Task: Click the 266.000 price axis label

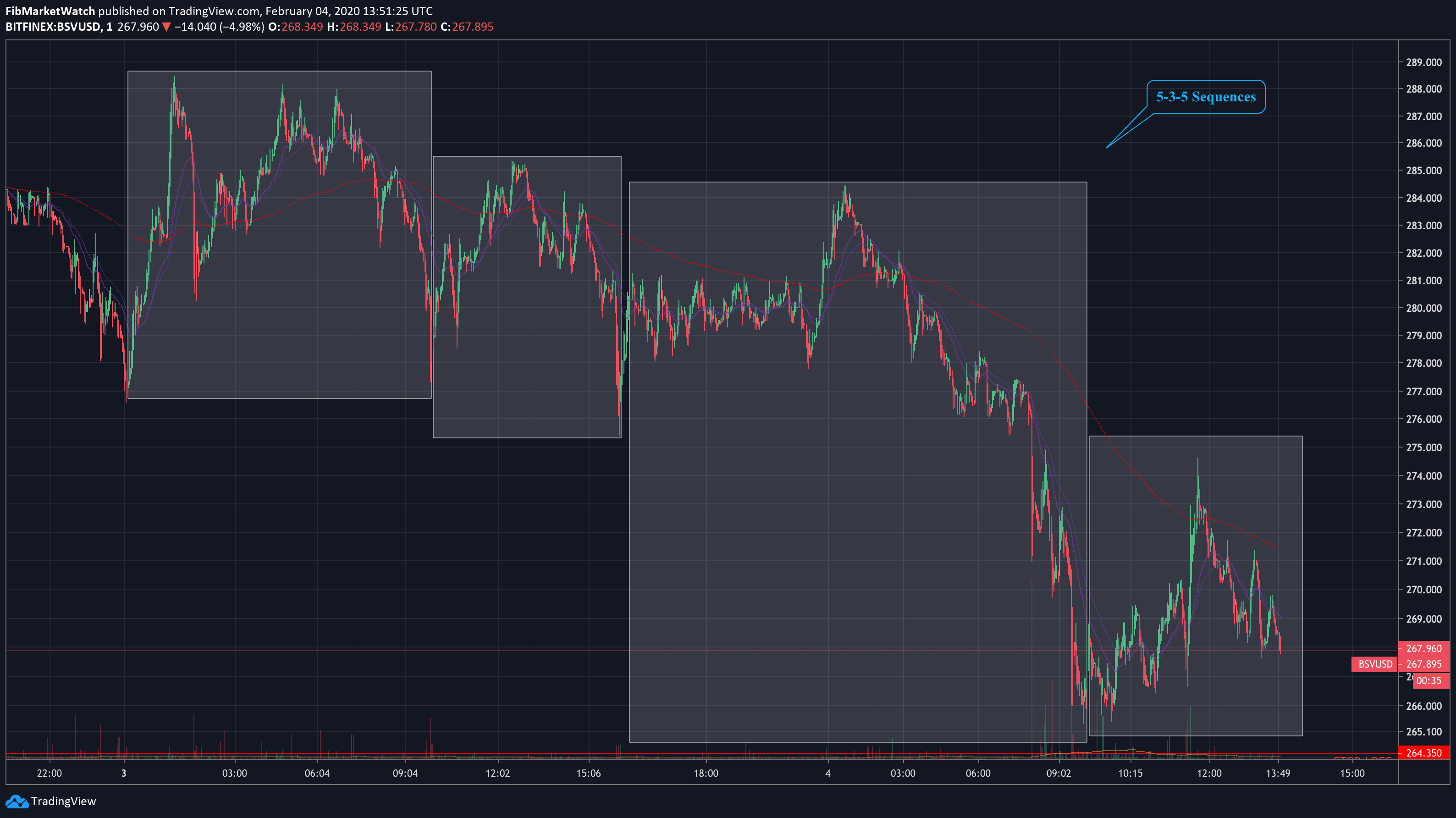Action: (1424, 706)
